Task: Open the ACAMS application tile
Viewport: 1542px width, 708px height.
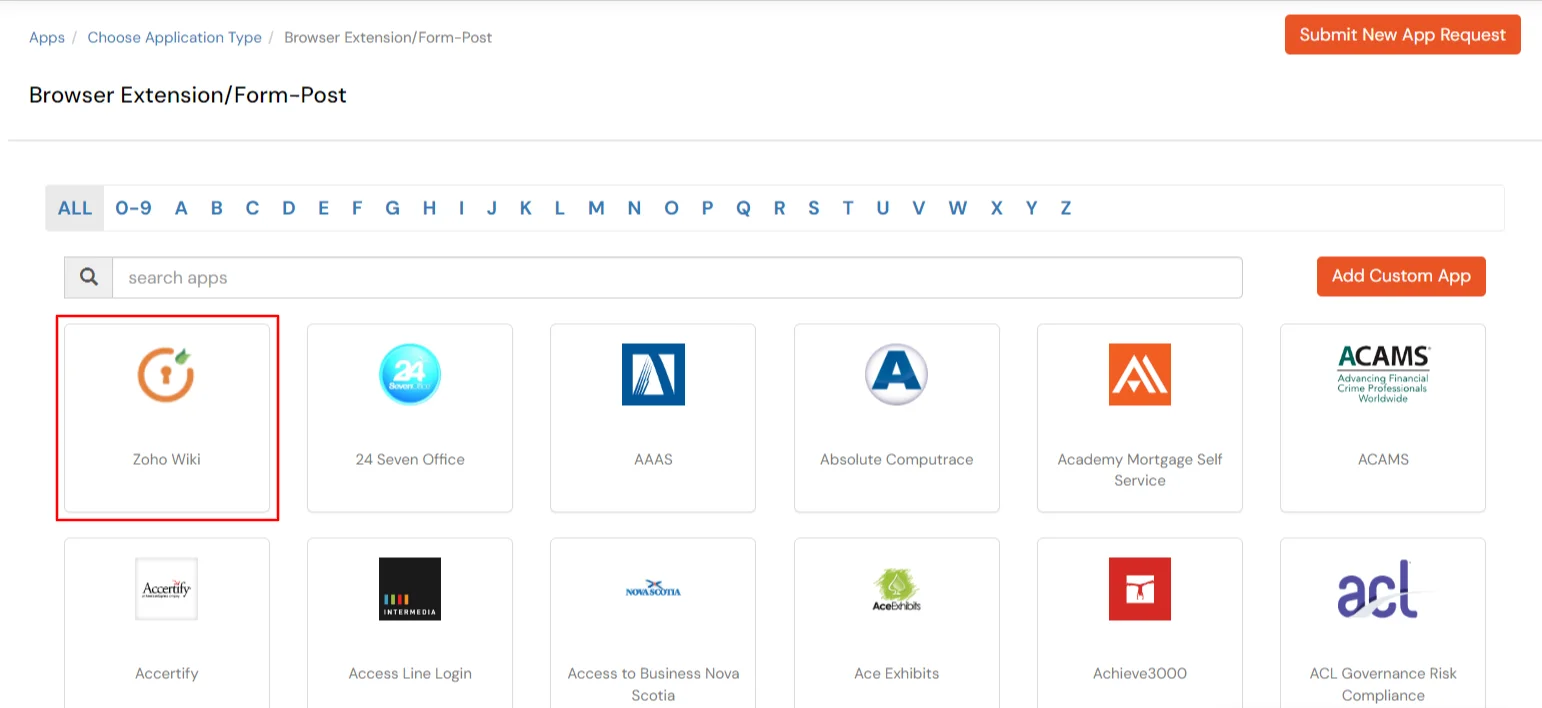Action: point(1383,418)
